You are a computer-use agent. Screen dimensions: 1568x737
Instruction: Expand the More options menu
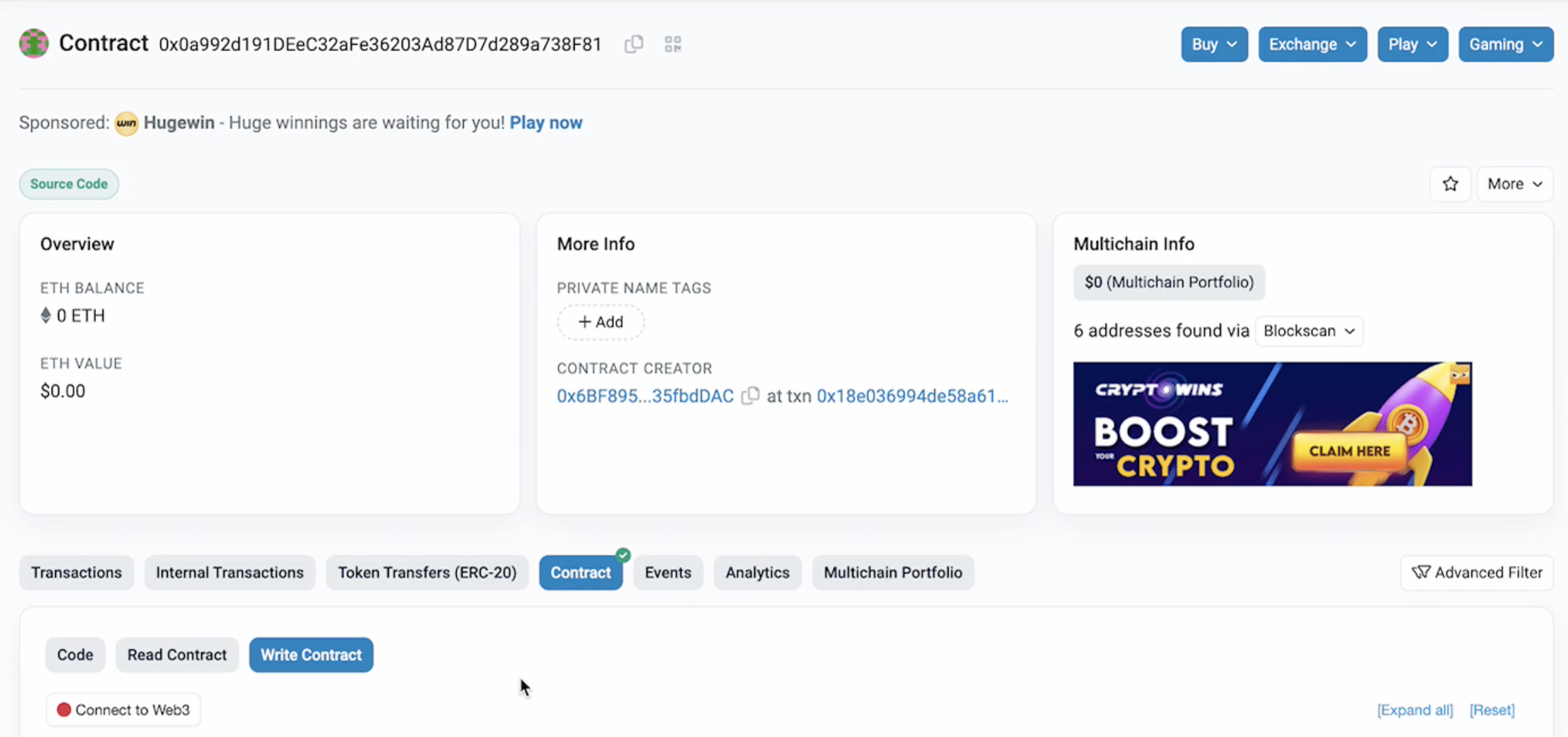click(1514, 184)
